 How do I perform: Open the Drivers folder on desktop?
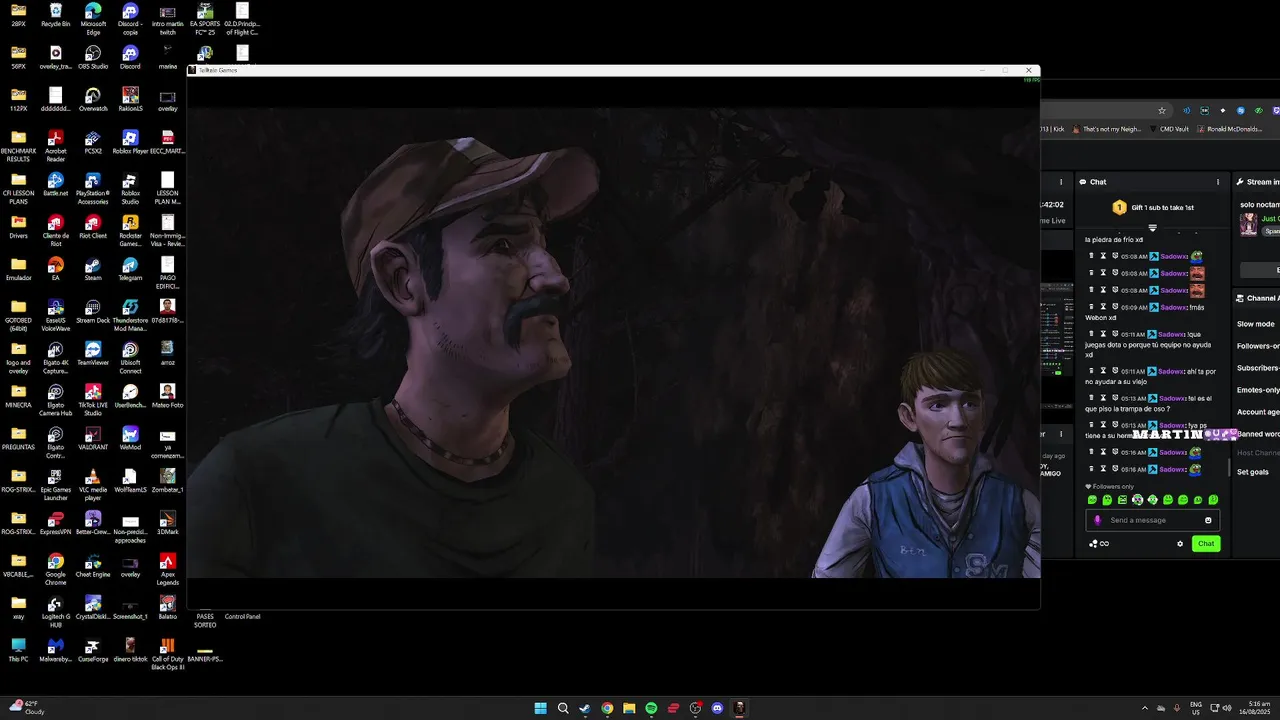pos(18,226)
